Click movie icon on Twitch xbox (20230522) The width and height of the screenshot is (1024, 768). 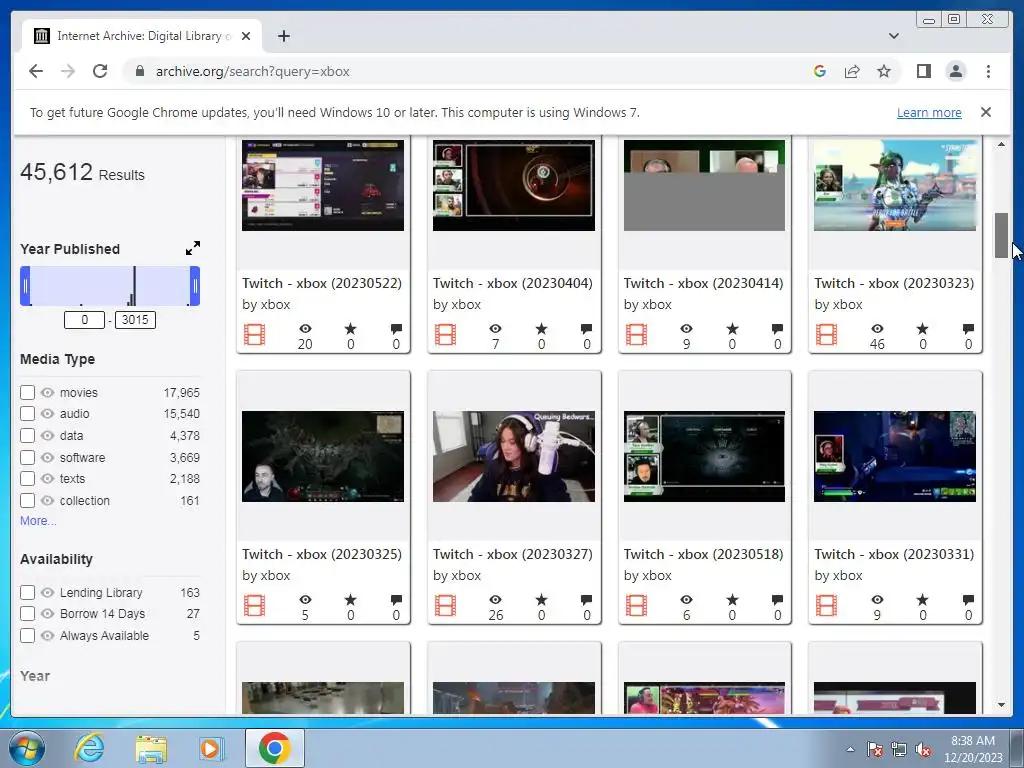point(255,335)
